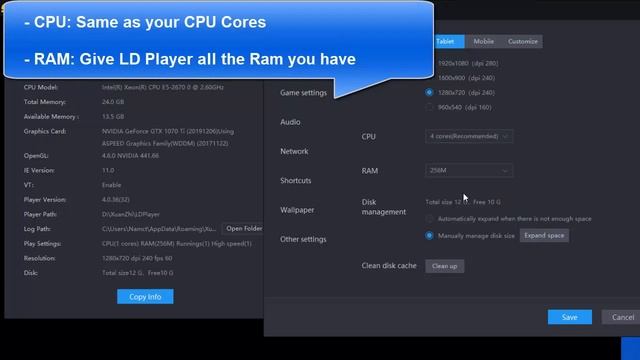Viewport: 640px width, 360px height.
Task: Click the Log Path value text
Action: 159,229
